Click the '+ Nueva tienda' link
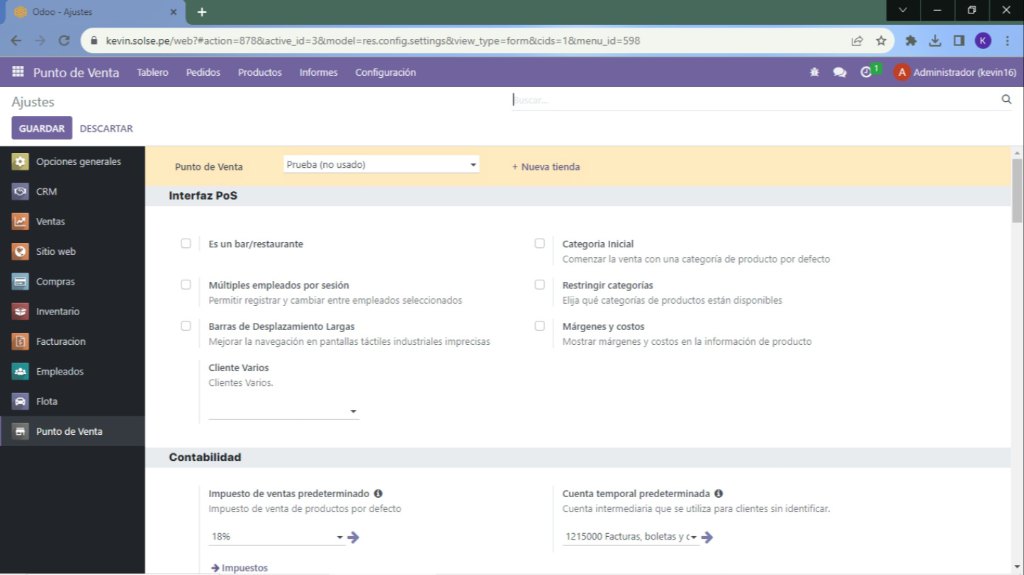Screen dimensions: 1024x575 [x=546, y=167]
